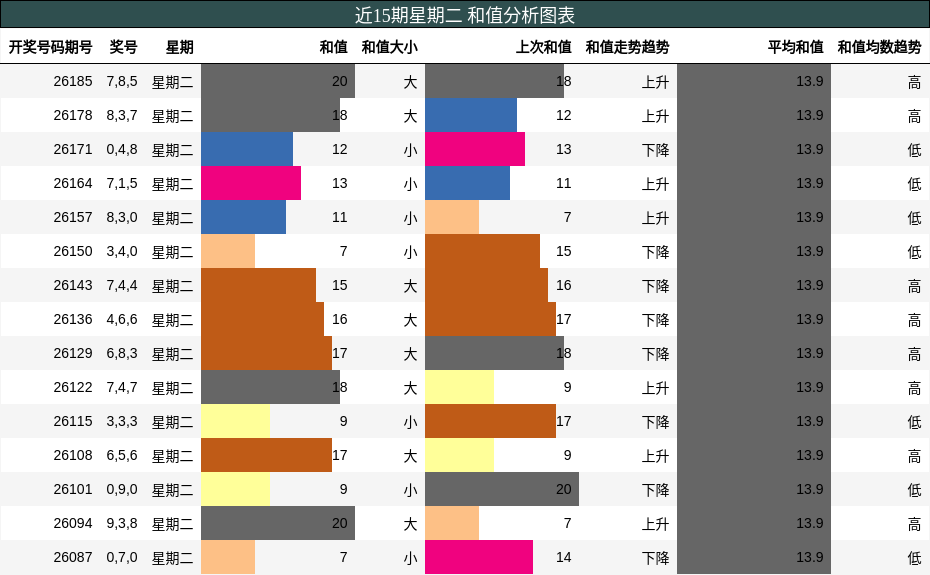Image resolution: width=930 pixels, height=575 pixels.
Task: Select the 开奖号码期号 column header
Action: tap(50, 47)
